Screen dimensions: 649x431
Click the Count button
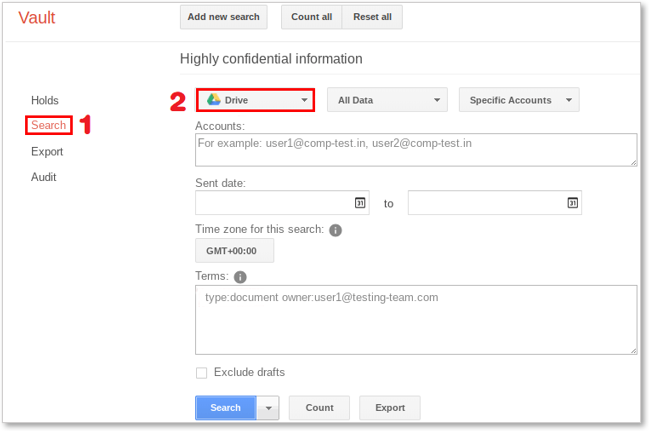pyautogui.click(x=319, y=408)
